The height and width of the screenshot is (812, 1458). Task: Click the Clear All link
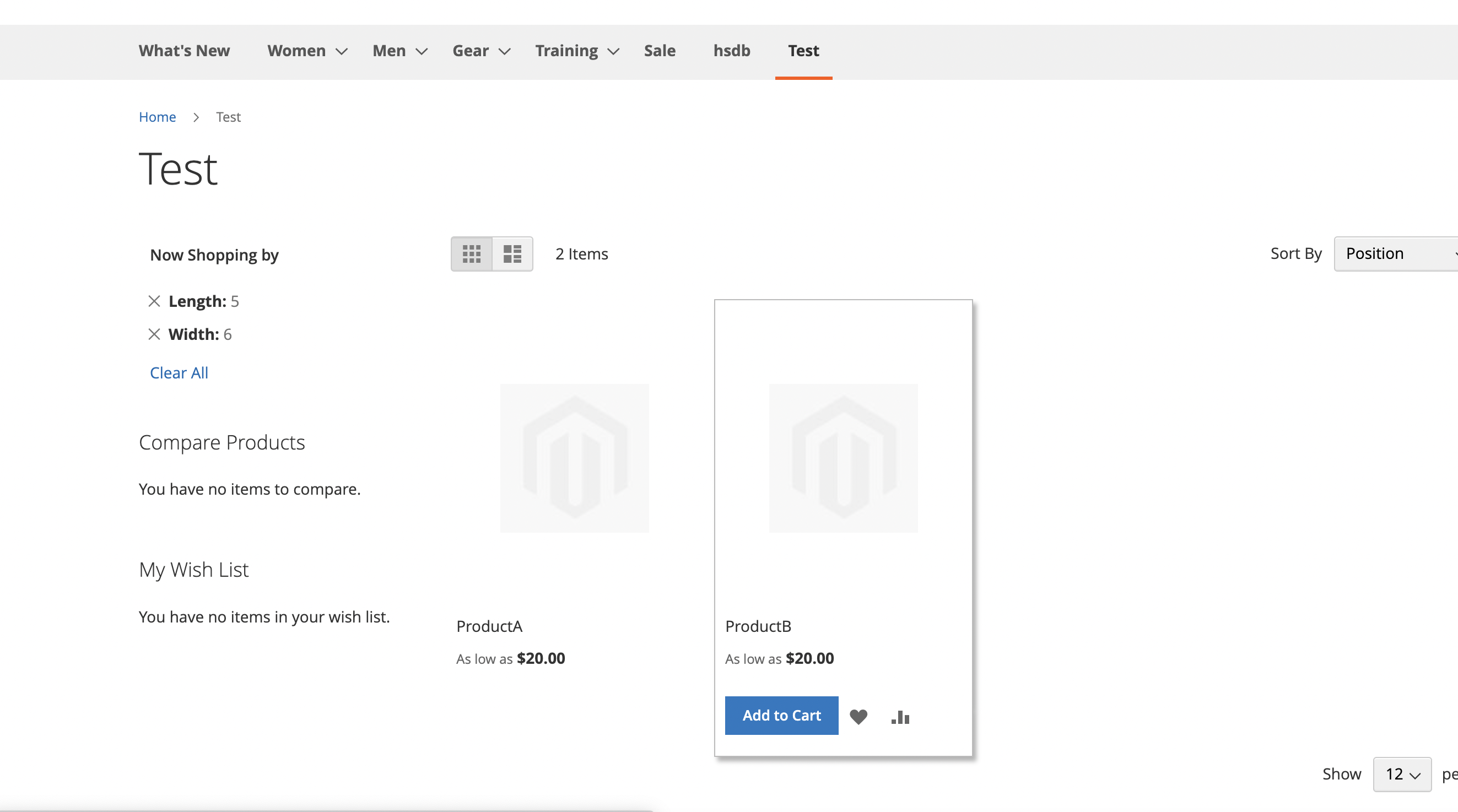(x=179, y=372)
